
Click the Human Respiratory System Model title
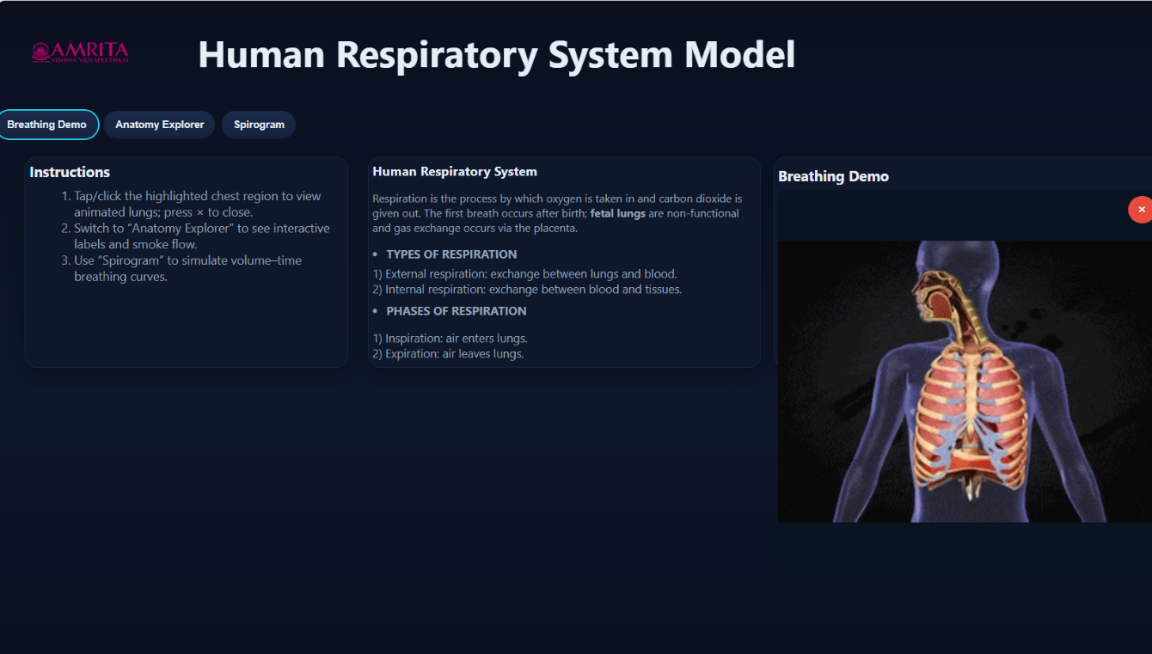click(x=496, y=54)
